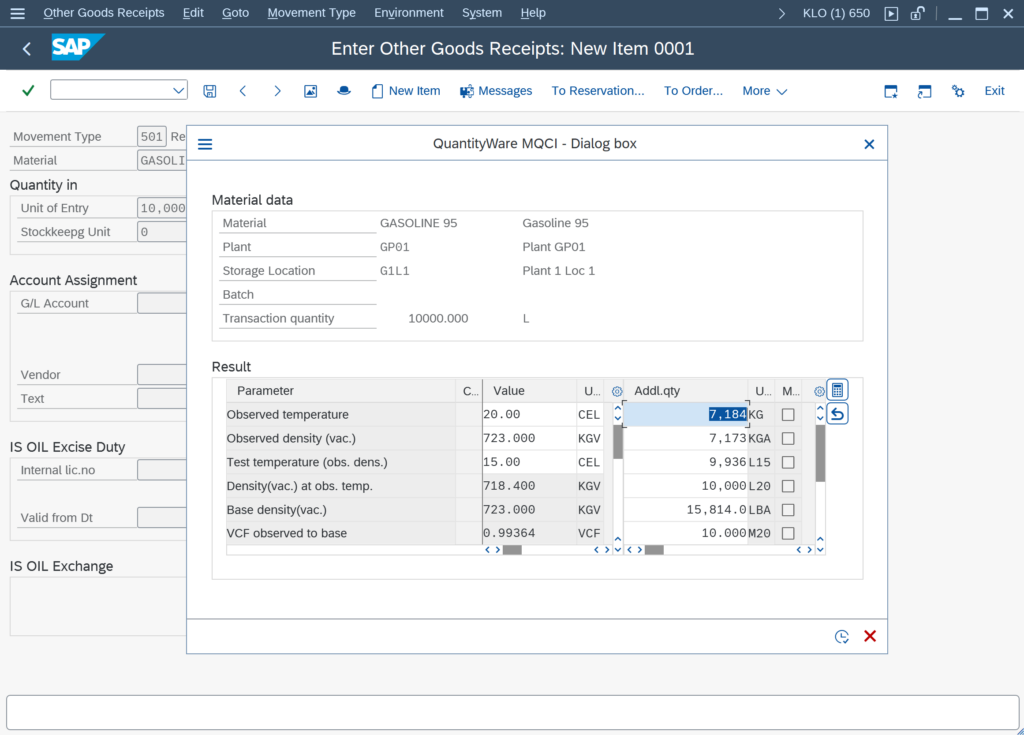
Task: Toggle the checkbox in LBA row
Action: click(788, 510)
